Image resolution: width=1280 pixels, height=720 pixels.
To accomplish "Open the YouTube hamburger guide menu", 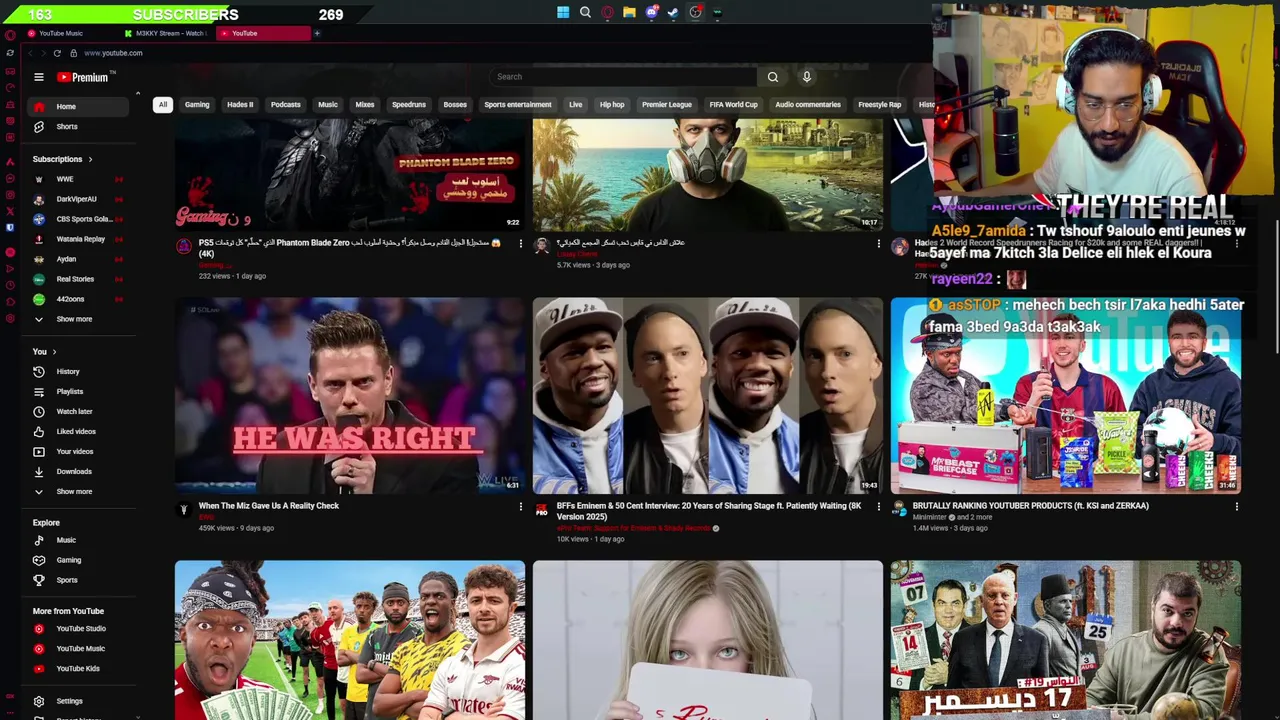I will (39, 77).
